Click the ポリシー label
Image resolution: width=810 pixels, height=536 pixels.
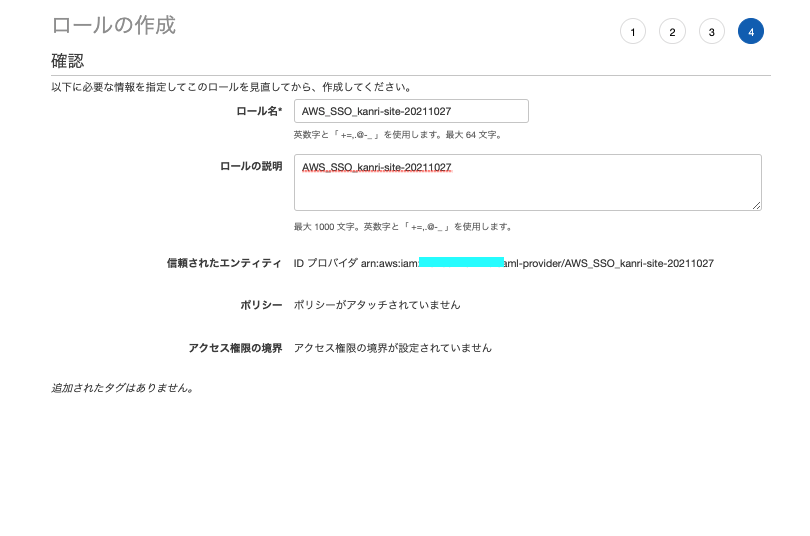[261, 305]
